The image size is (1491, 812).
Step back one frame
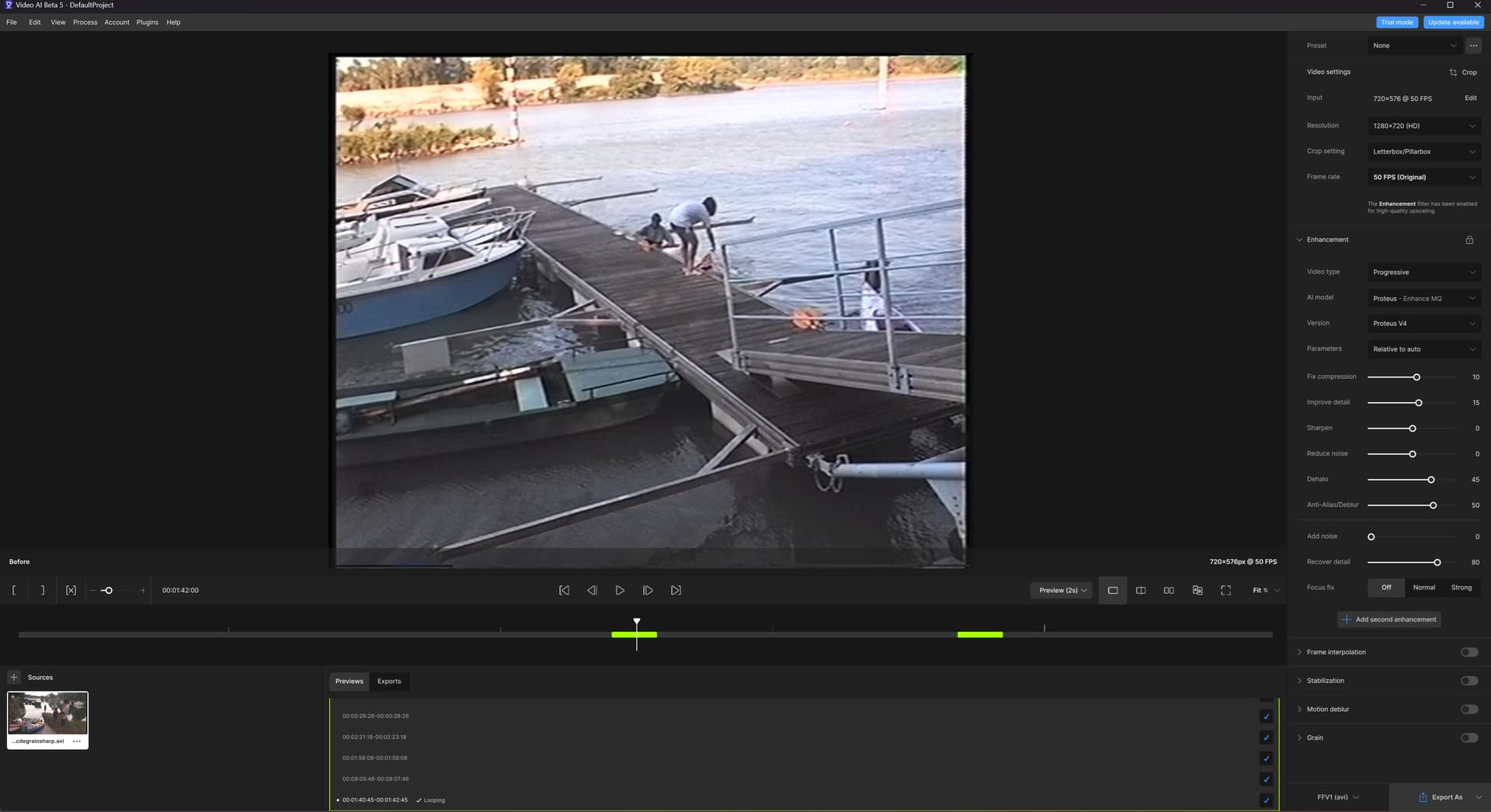point(592,591)
